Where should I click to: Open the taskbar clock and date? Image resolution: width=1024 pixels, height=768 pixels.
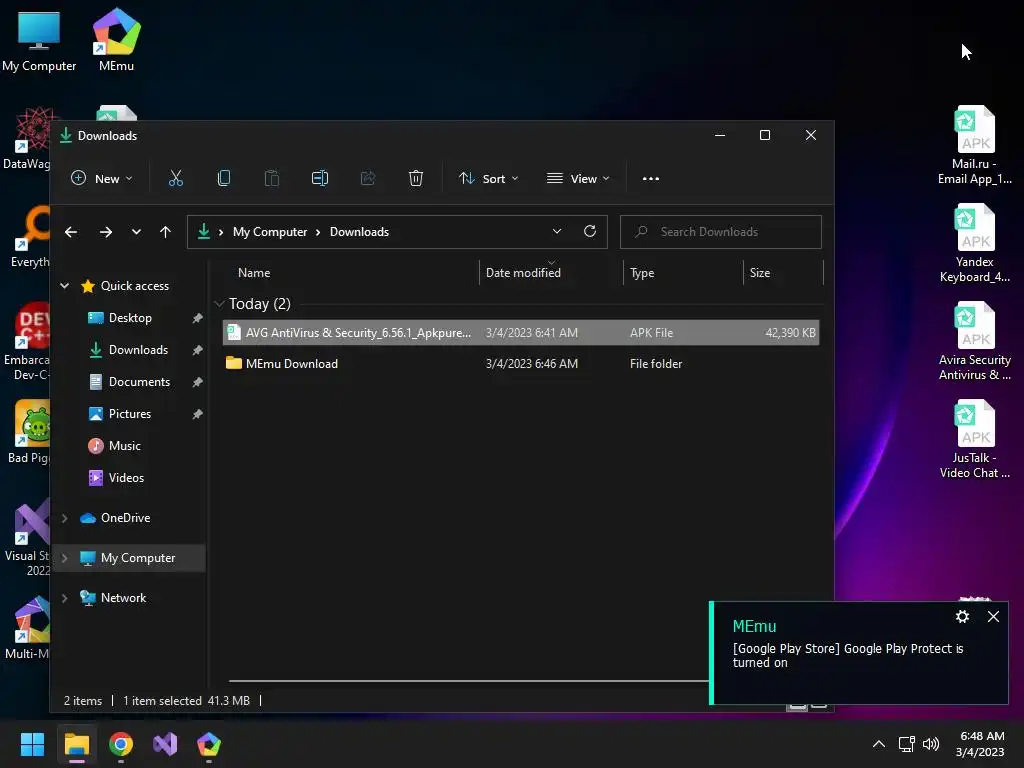pos(982,744)
